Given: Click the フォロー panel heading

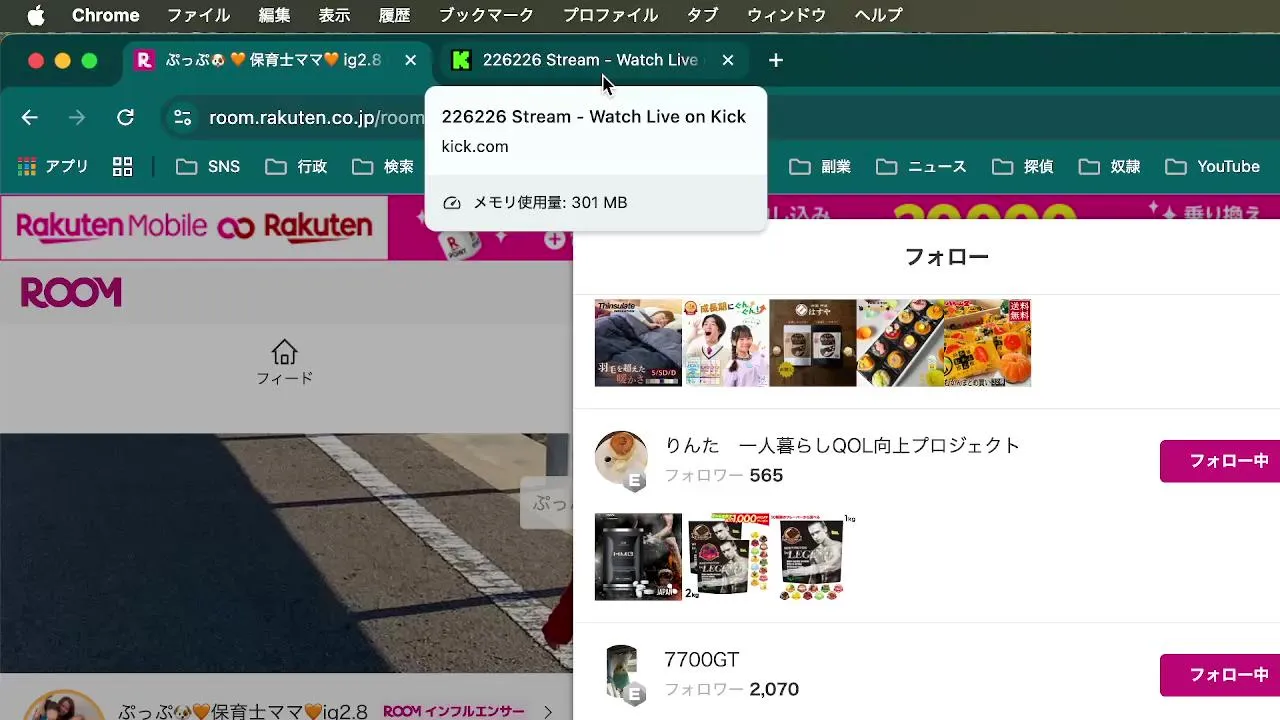Looking at the screenshot, I should 946,257.
